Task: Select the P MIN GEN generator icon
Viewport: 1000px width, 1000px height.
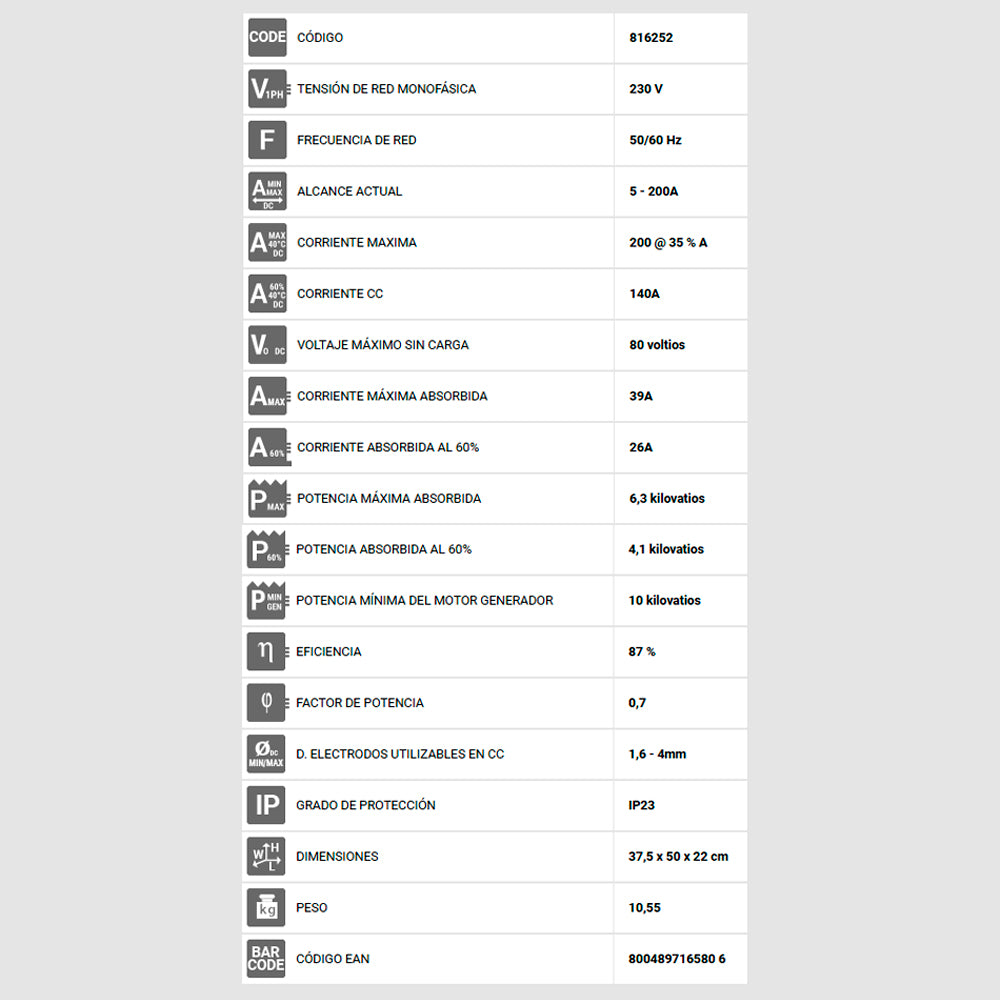Action: click(268, 600)
